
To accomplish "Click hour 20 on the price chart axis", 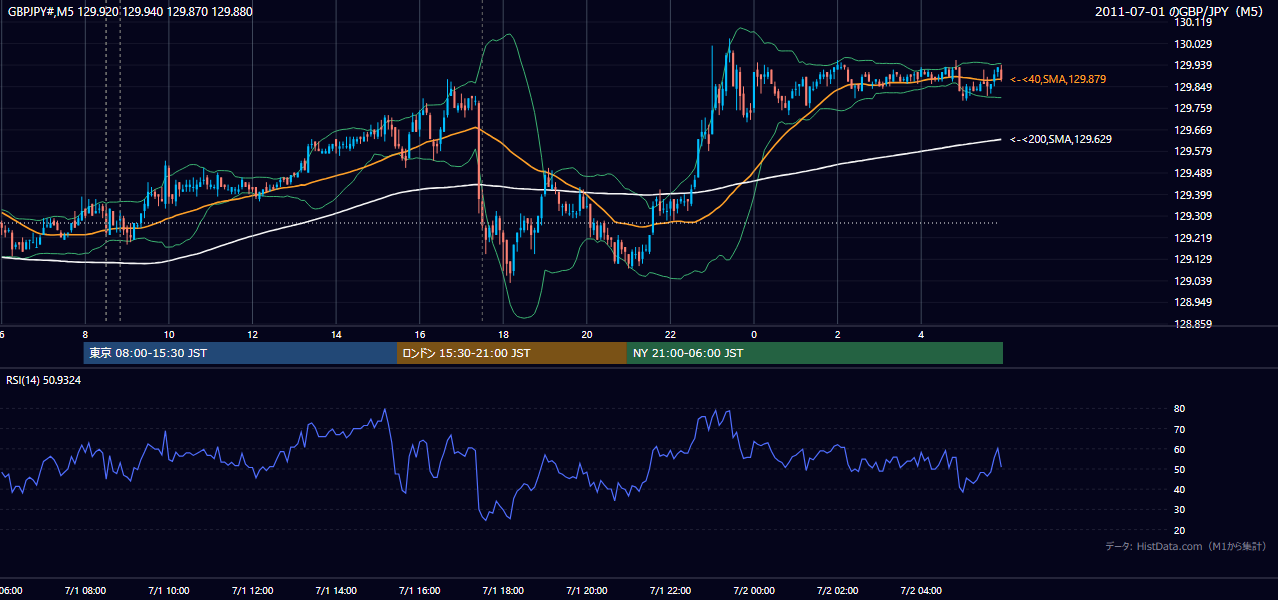I will tap(586, 335).
